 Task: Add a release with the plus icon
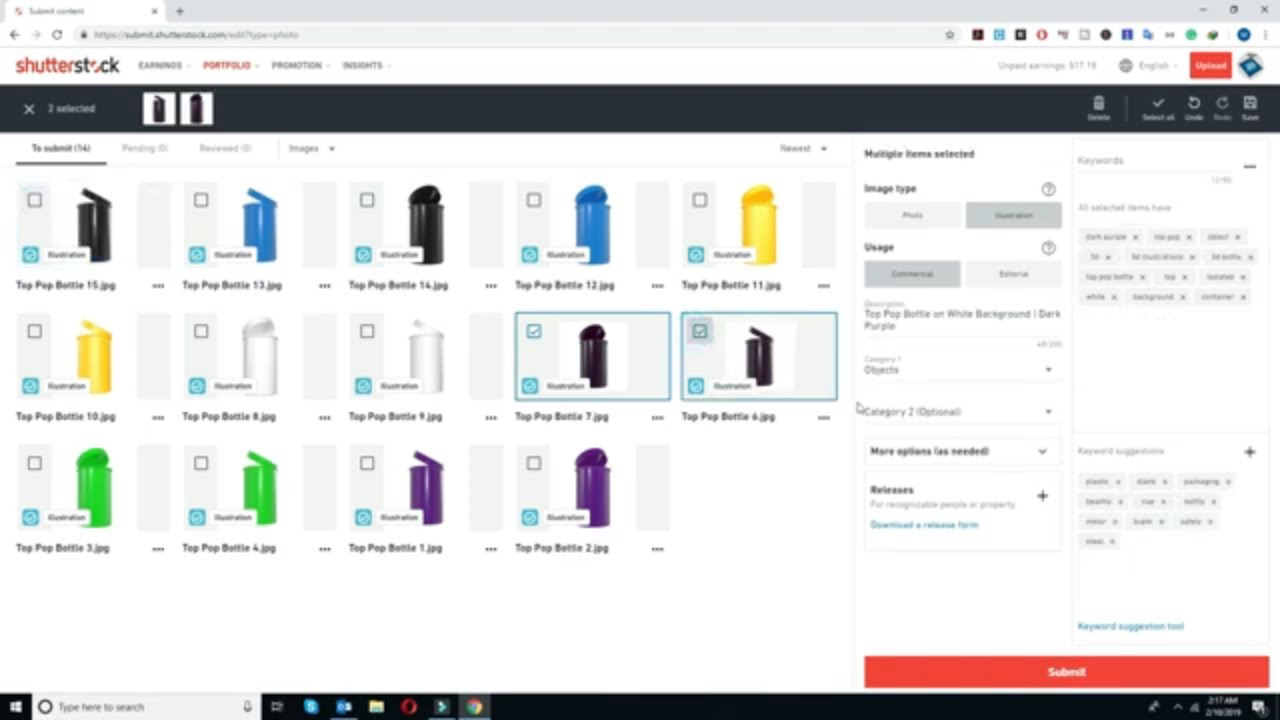[x=1042, y=496]
